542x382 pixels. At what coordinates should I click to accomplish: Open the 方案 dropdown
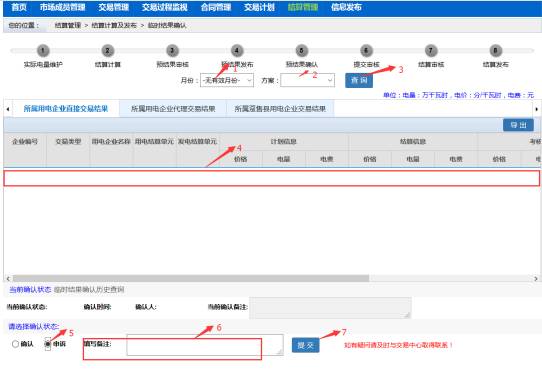[x=307, y=80]
